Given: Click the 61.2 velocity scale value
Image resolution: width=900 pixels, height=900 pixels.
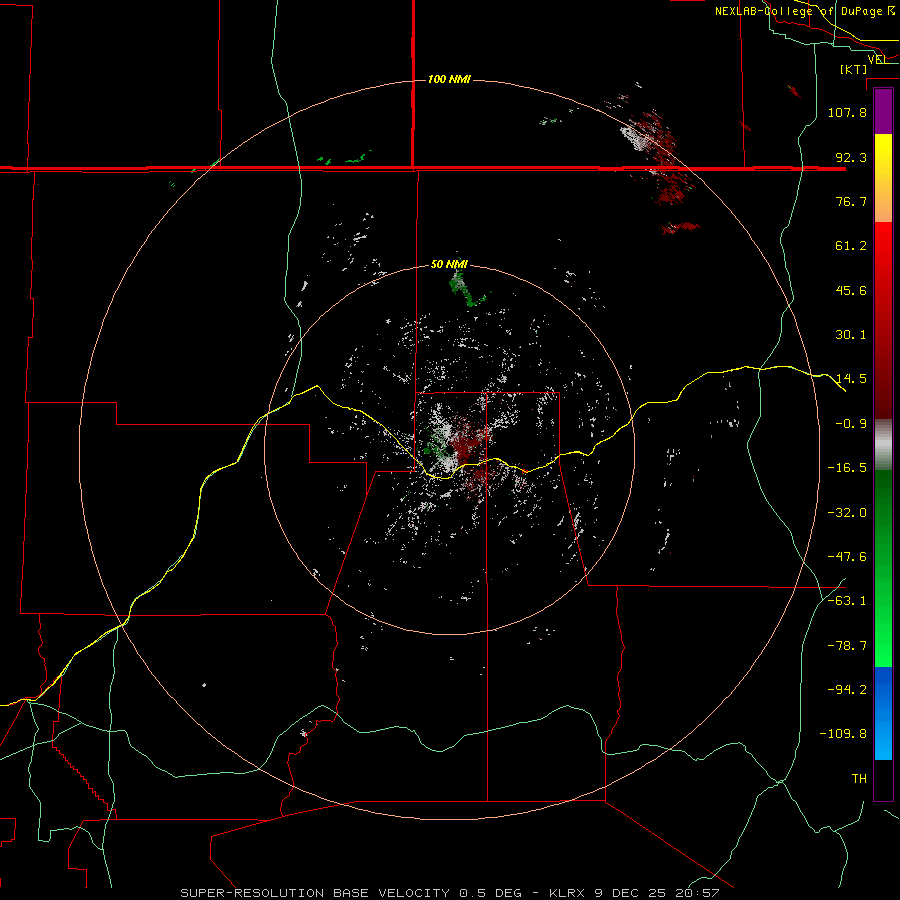Looking at the screenshot, I should pyautogui.click(x=851, y=246).
